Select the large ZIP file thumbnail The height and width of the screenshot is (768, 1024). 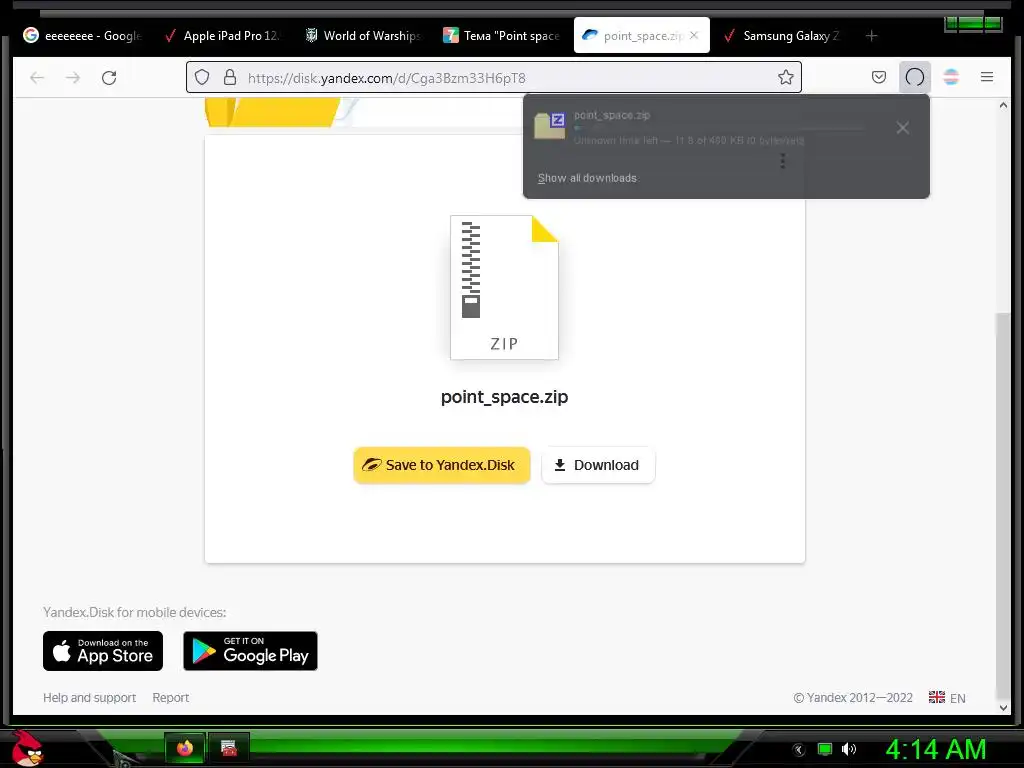click(504, 287)
